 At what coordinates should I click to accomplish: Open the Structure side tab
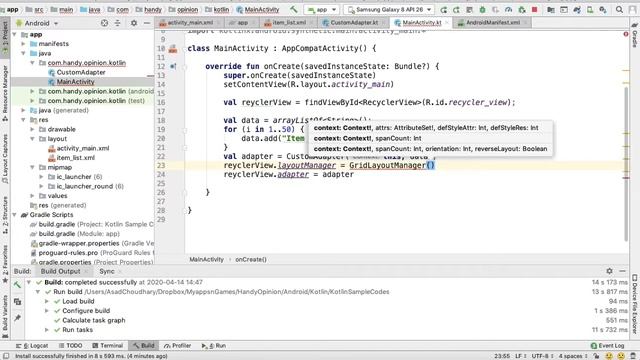pos(5,215)
